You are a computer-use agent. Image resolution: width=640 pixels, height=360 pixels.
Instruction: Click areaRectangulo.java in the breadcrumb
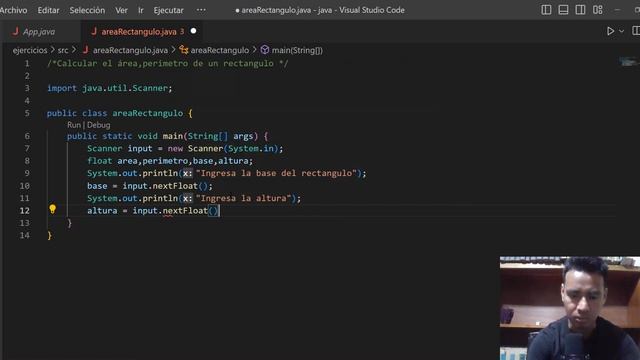click(x=130, y=50)
